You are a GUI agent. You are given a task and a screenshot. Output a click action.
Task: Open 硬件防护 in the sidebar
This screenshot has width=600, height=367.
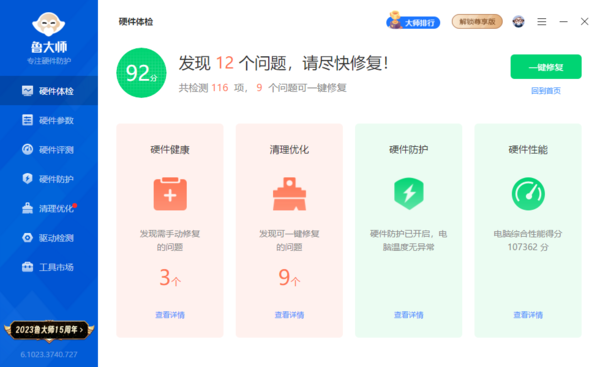pyautogui.click(x=49, y=179)
